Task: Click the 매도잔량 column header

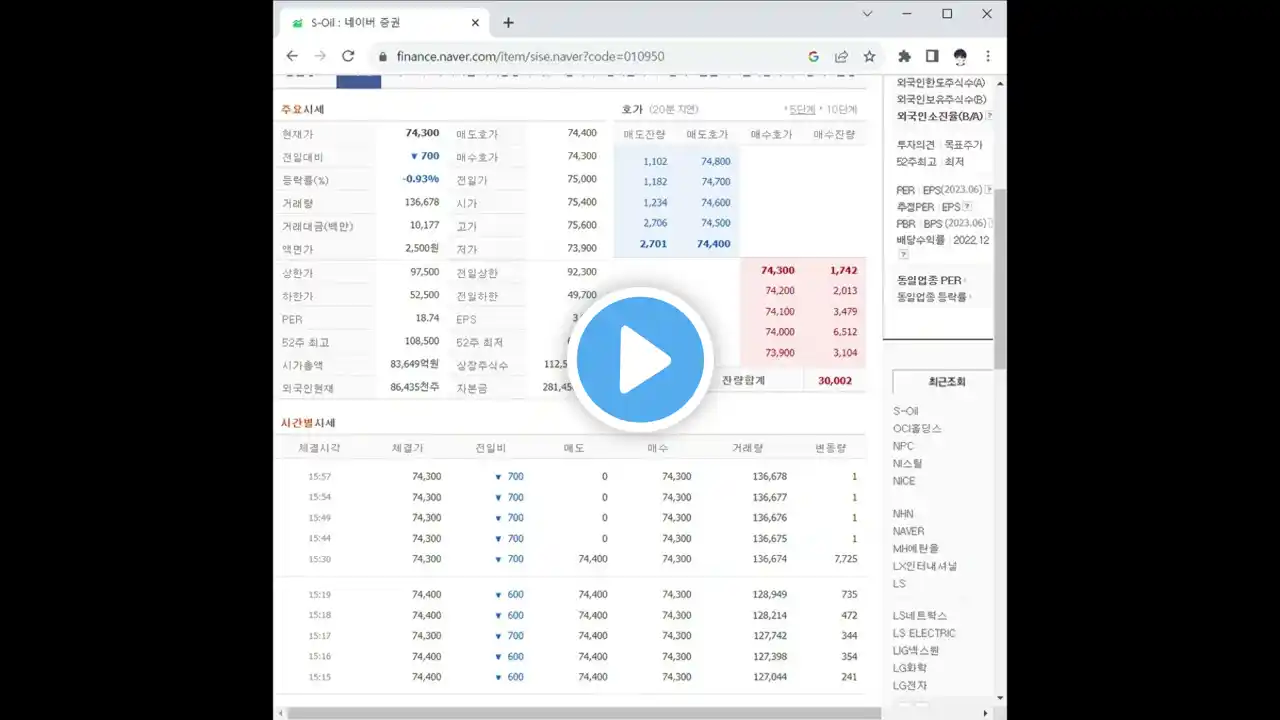Action: [645, 134]
